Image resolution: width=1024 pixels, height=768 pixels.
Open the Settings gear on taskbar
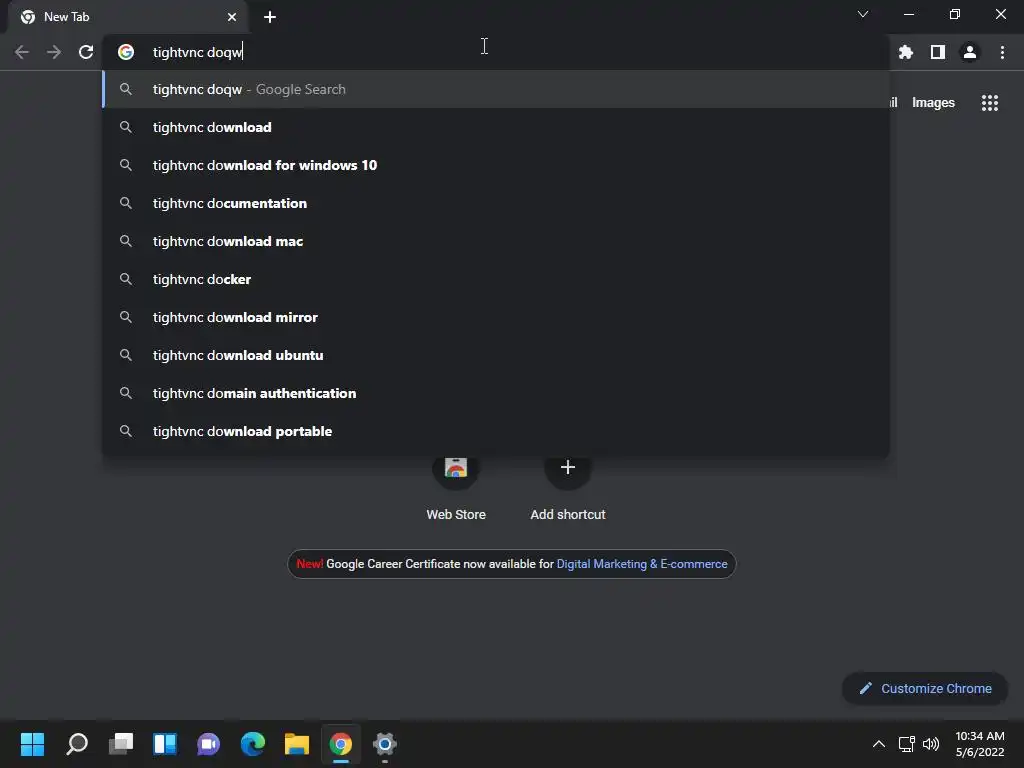click(x=385, y=744)
